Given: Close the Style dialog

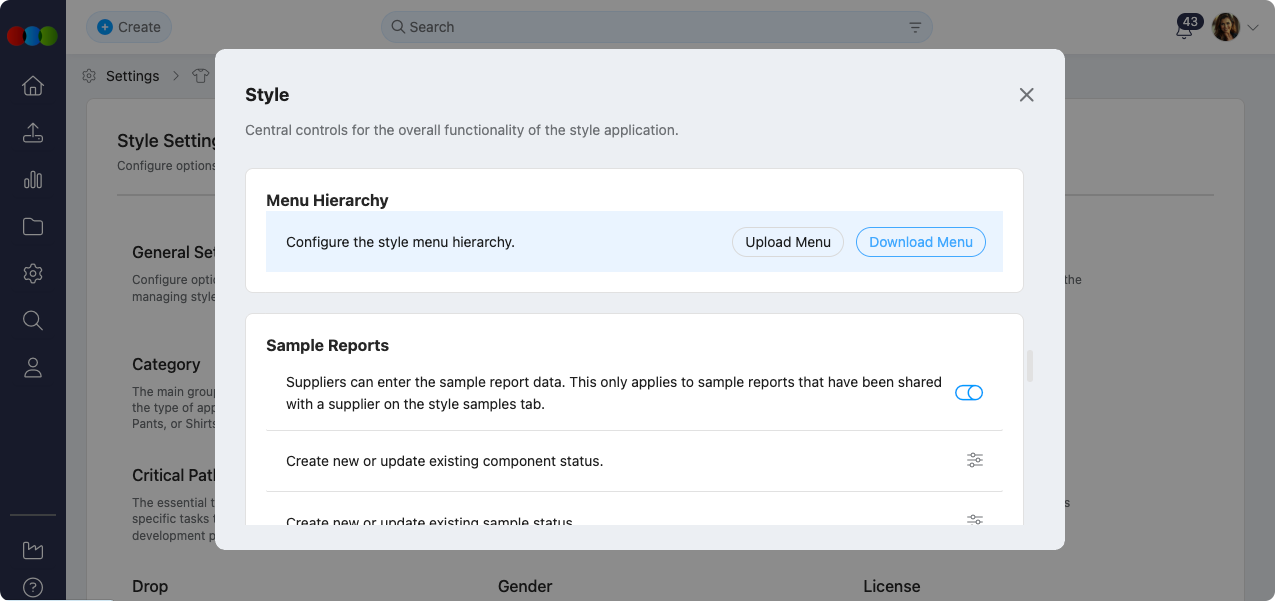Looking at the screenshot, I should click(1026, 95).
